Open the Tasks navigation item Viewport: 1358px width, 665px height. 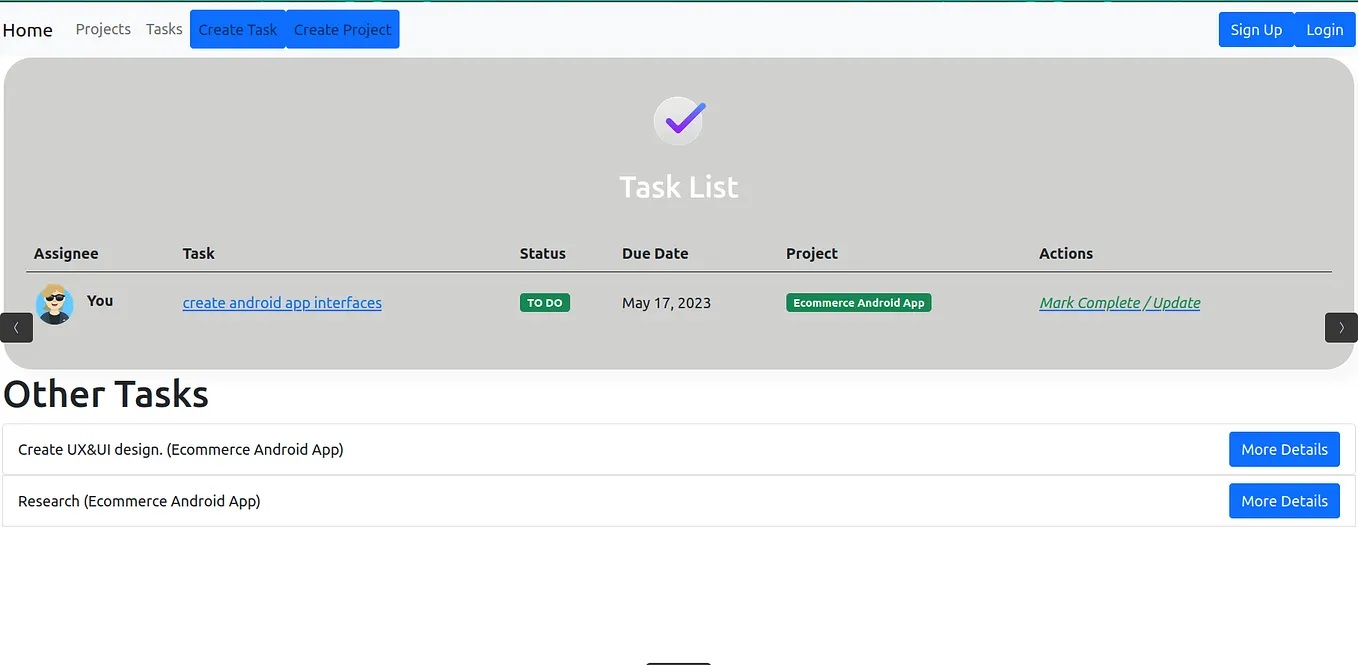pyautogui.click(x=163, y=29)
